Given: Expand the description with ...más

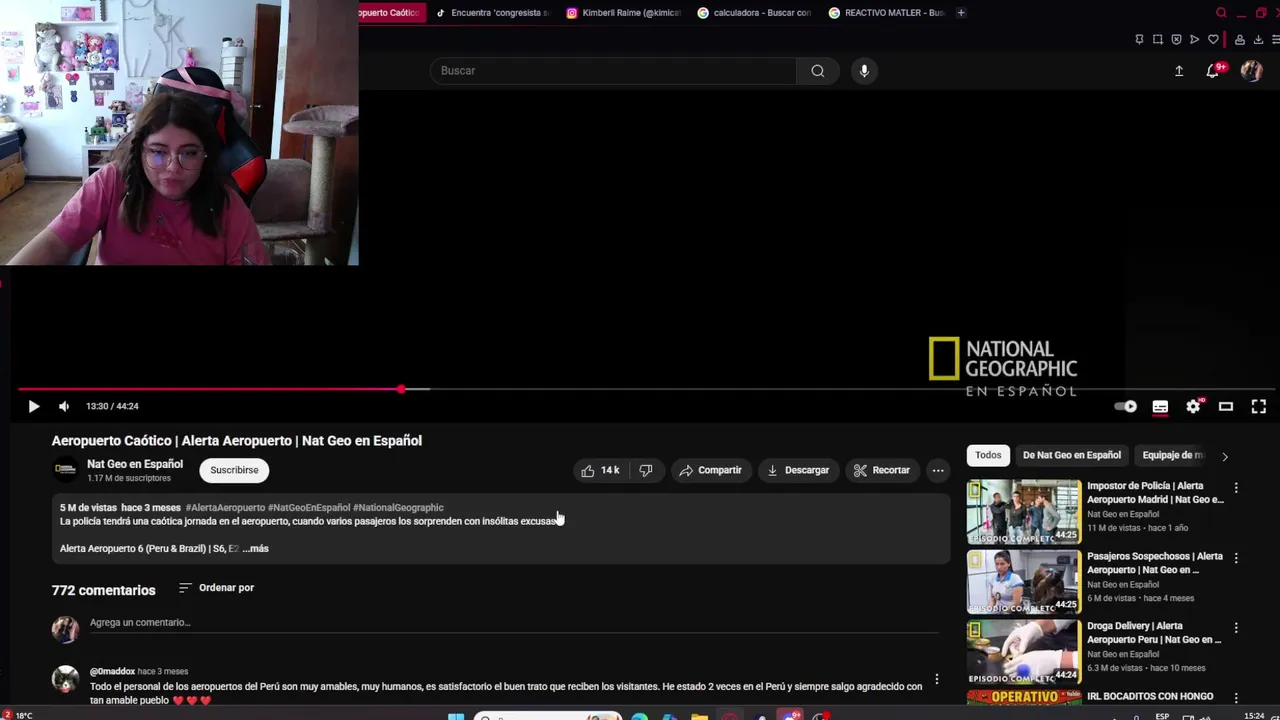Looking at the screenshot, I should tap(255, 548).
